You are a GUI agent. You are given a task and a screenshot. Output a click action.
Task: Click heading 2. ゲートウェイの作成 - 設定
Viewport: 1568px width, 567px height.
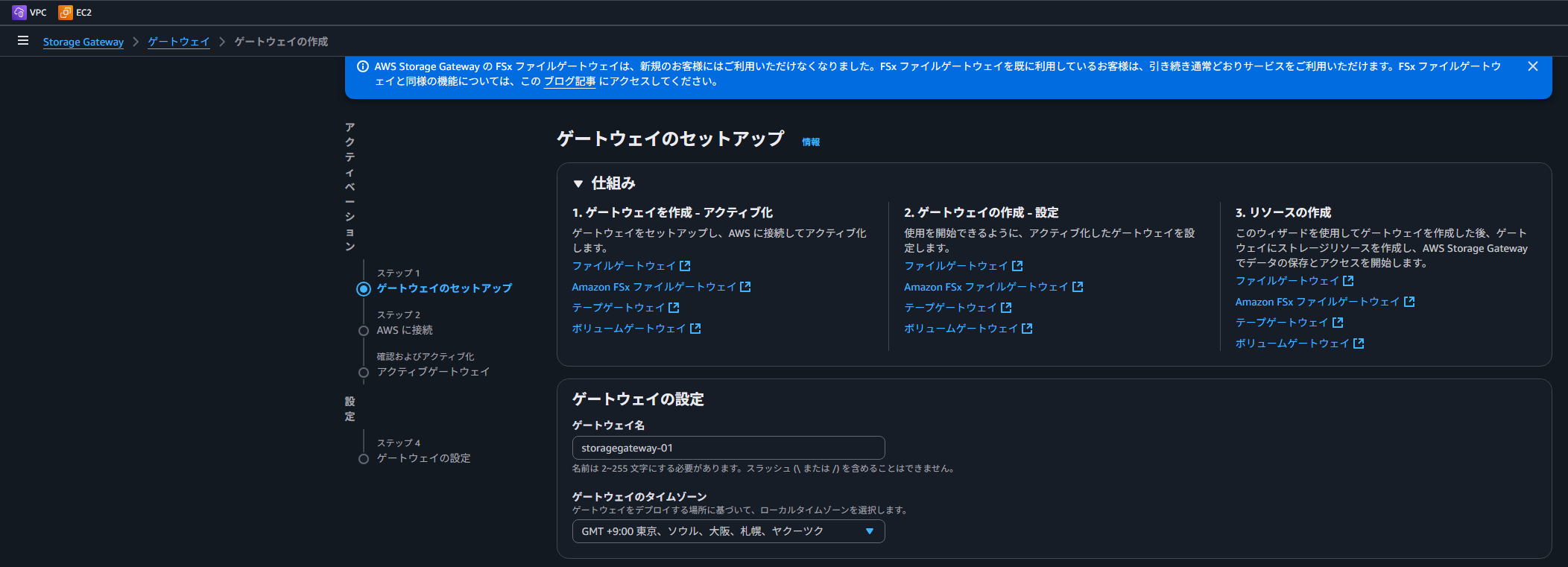click(981, 212)
